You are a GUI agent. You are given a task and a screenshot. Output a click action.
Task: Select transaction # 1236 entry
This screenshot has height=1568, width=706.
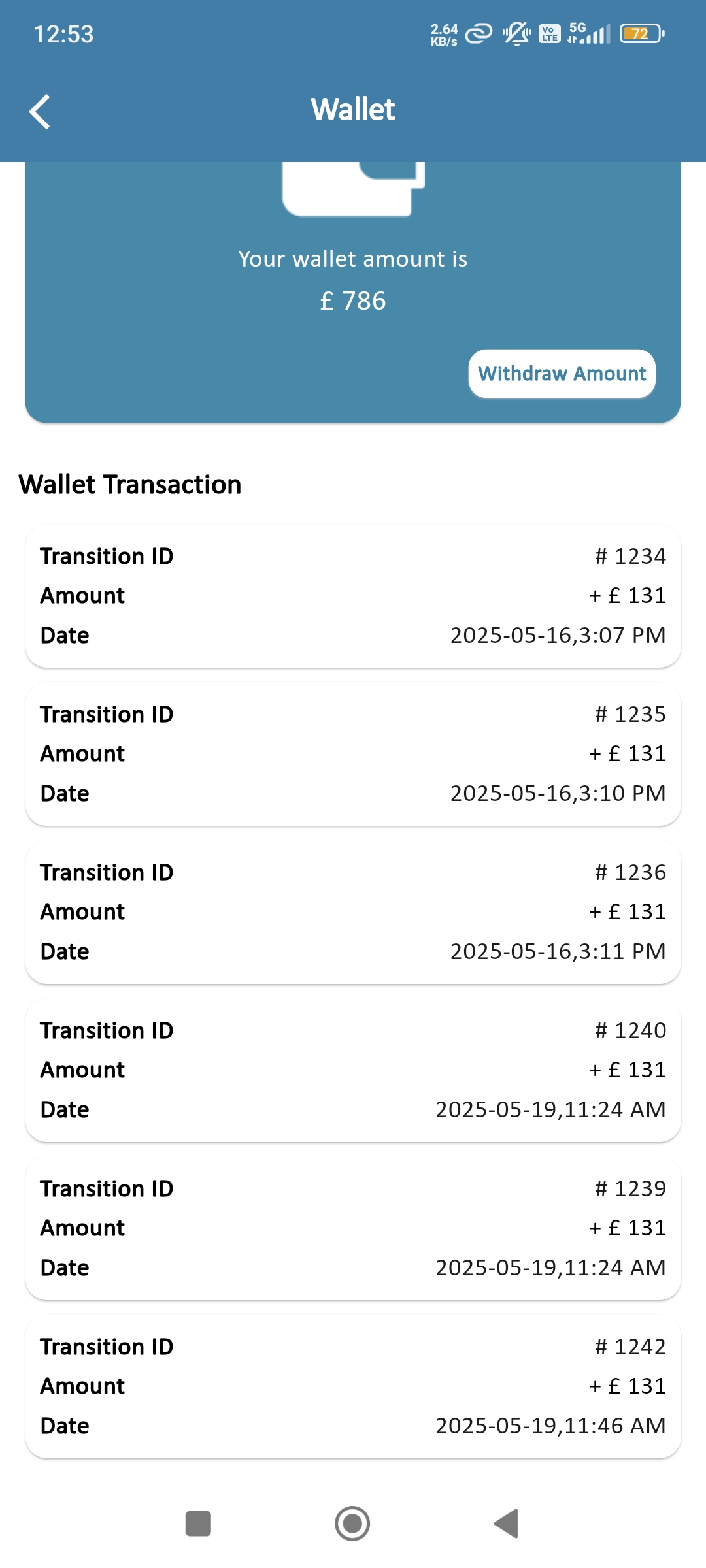(x=353, y=912)
